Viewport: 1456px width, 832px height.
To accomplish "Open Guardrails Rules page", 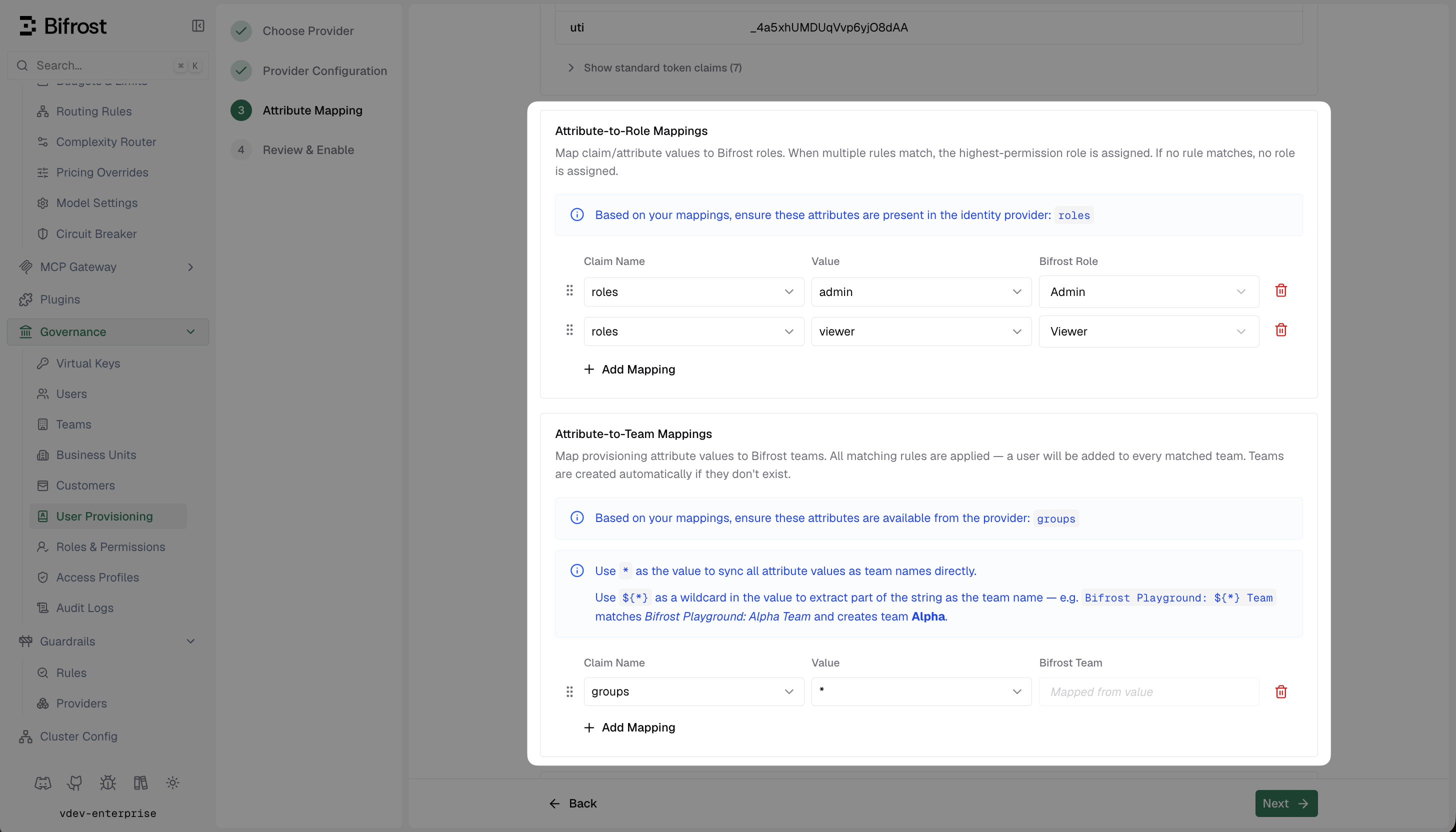I will tap(107, 672).
